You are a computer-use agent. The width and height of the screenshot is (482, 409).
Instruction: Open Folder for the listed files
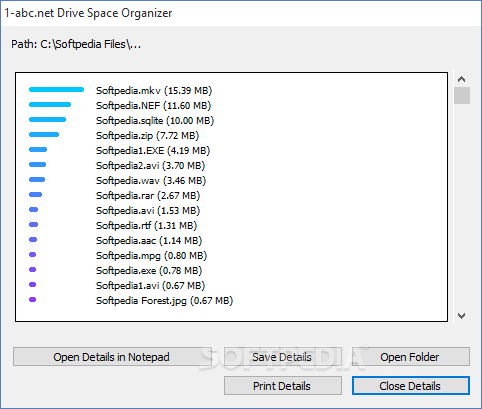coord(411,357)
